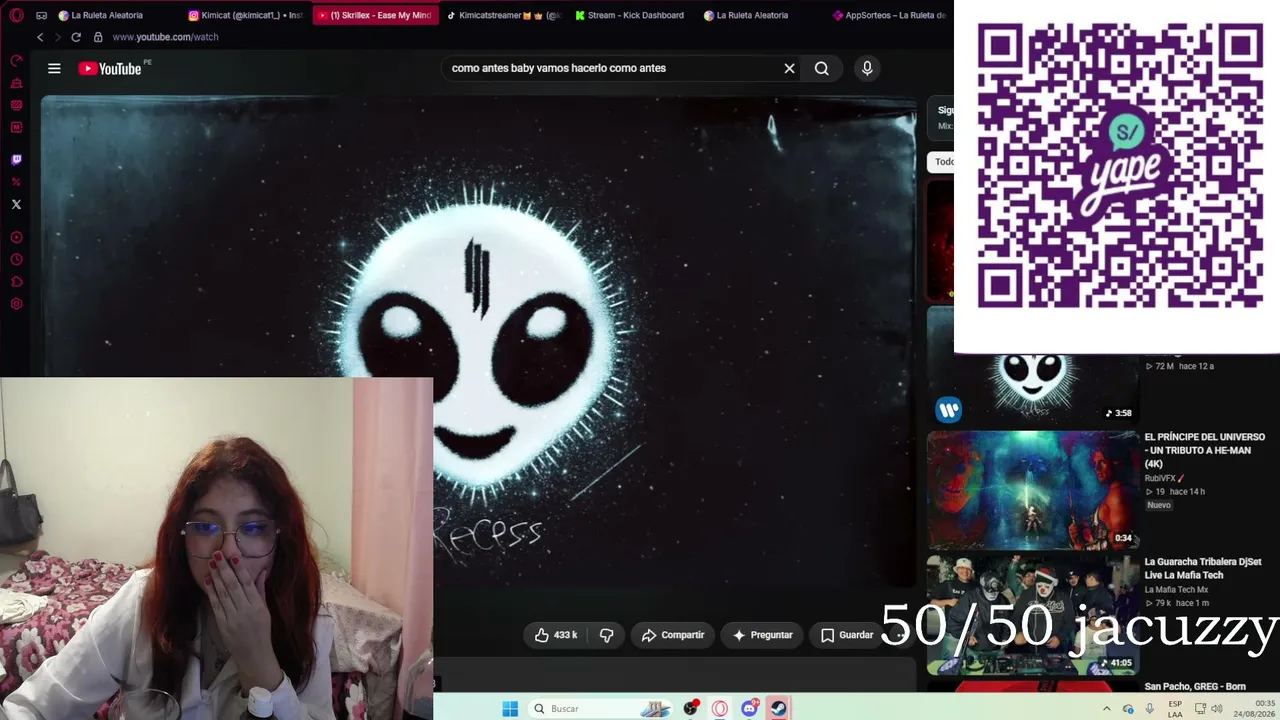Open Windows Start menu
This screenshot has height=720, width=1280.
(x=510, y=709)
